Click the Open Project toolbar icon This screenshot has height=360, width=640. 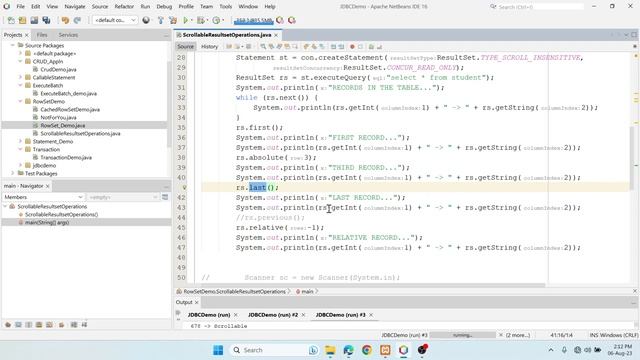(34, 20)
